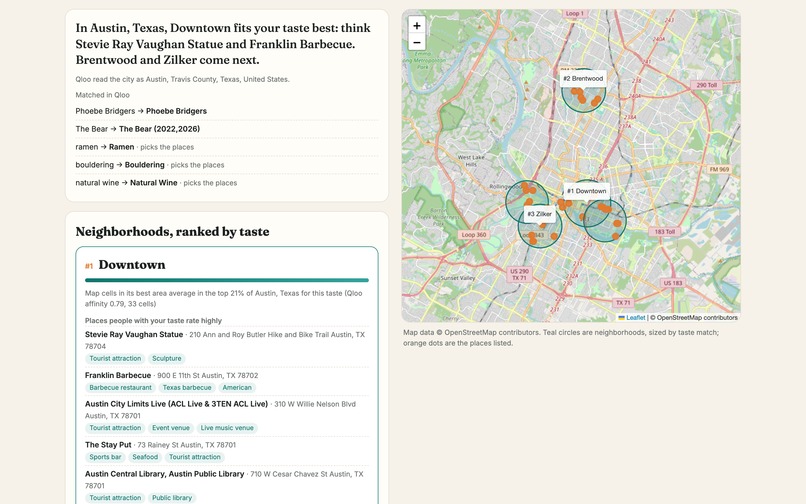Click the Ramen matched entity row
Screen dimensions: 806x504
click(227, 147)
